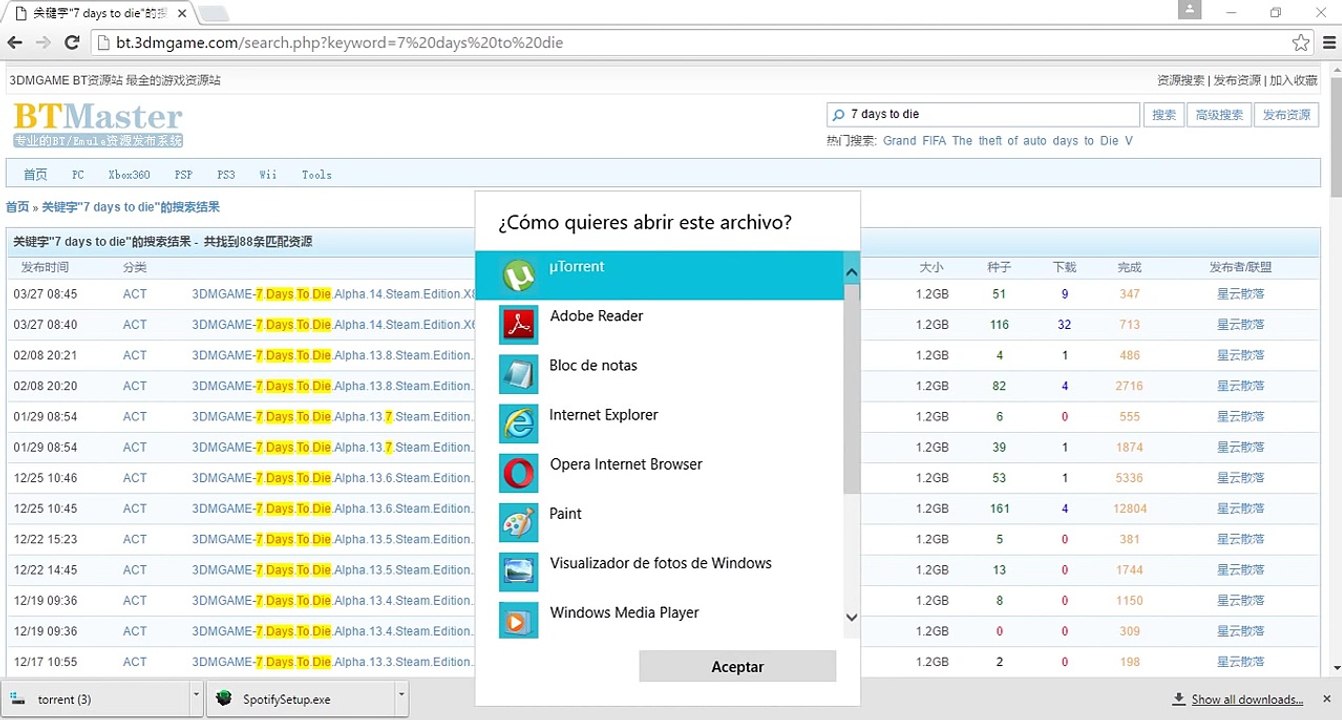Viewport: 1342px width, 720px height.
Task: Open the 首页 navigation tab
Action: pos(35,175)
